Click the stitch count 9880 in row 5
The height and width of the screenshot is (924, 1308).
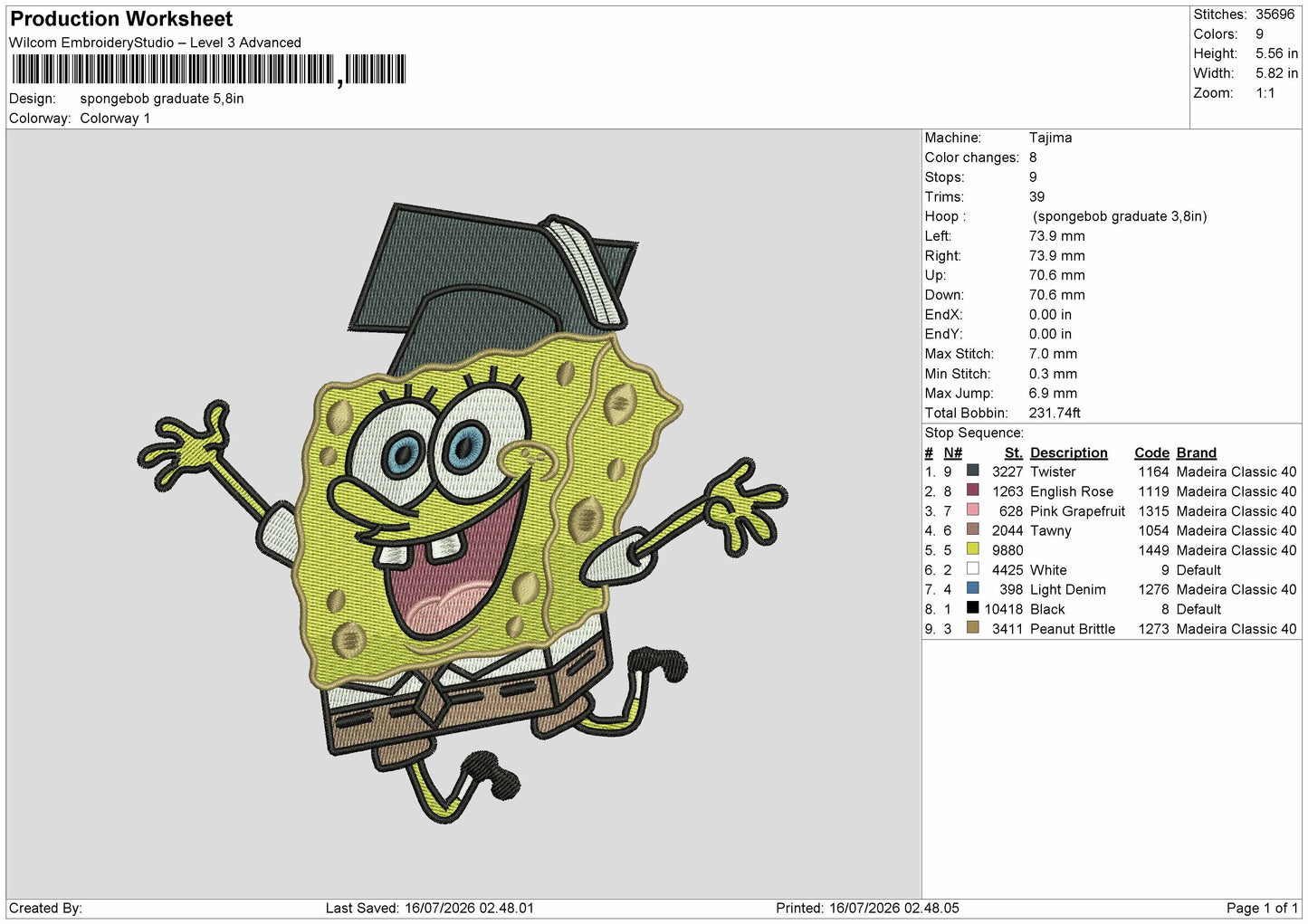click(1007, 550)
